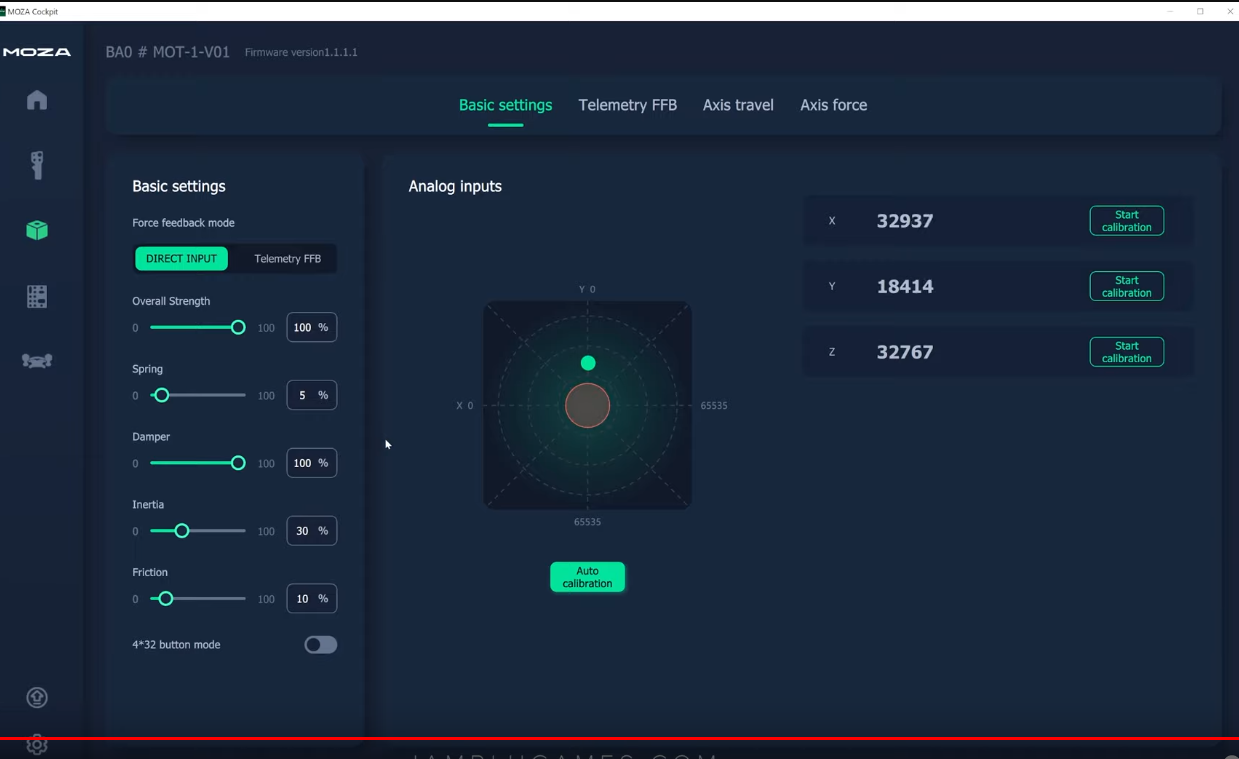Select the DIRECT INPUT force feedback mode
The width and height of the screenshot is (1239, 759).
coord(180,258)
